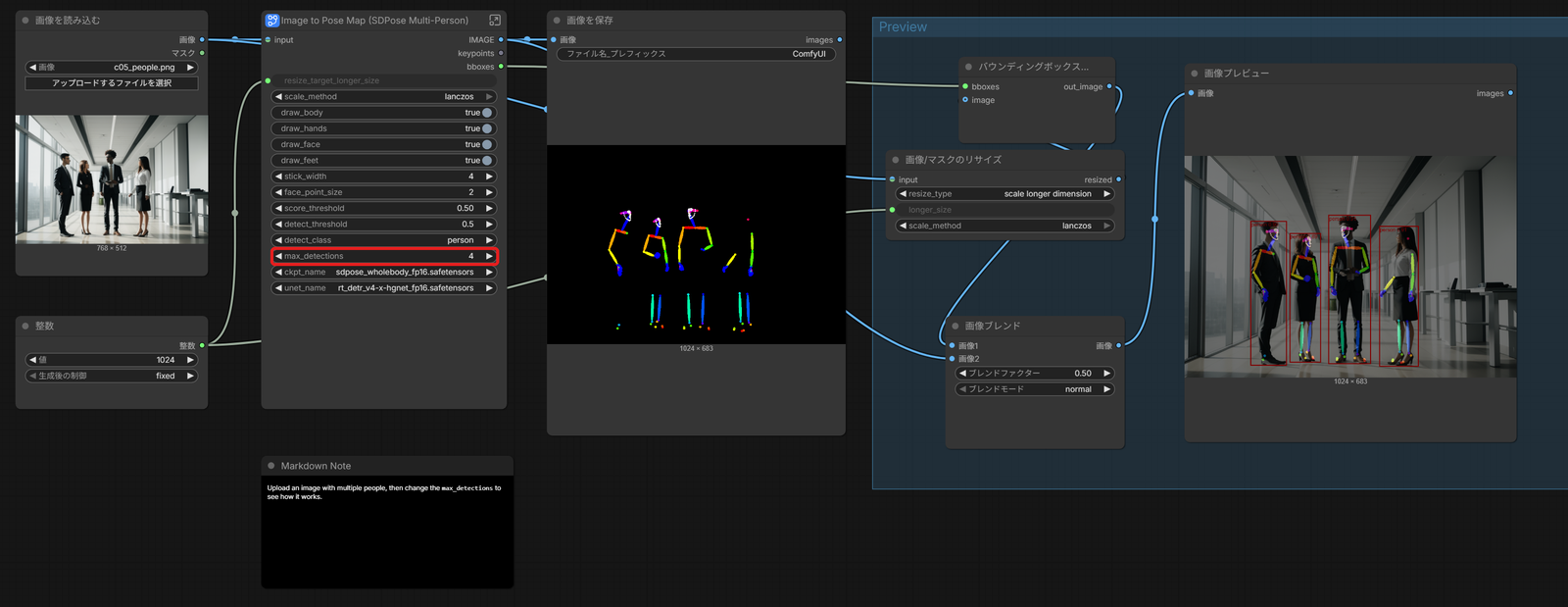Click the loaded office people image thumbnail

point(112,179)
